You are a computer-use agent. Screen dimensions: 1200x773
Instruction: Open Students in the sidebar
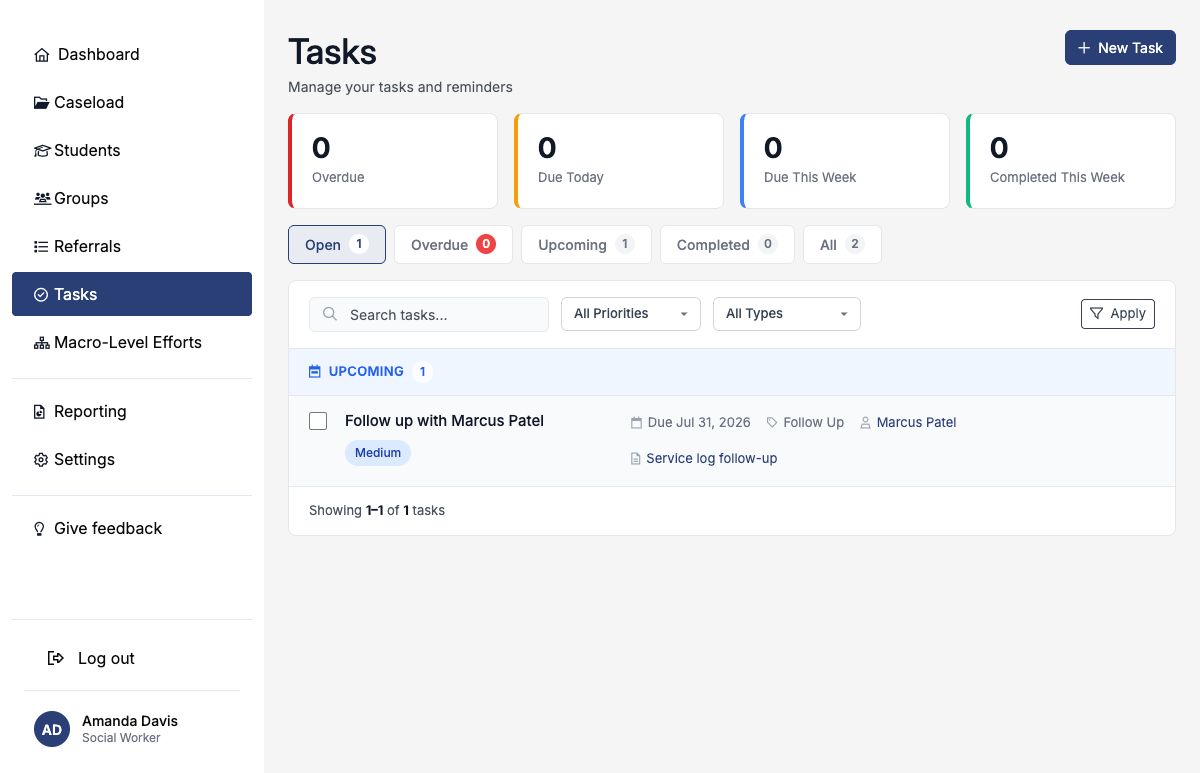(132, 151)
